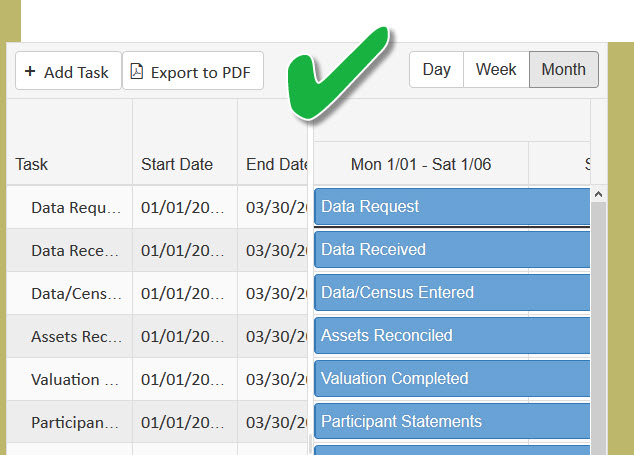Click the Task column header
The image size is (634, 455).
click(32, 165)
